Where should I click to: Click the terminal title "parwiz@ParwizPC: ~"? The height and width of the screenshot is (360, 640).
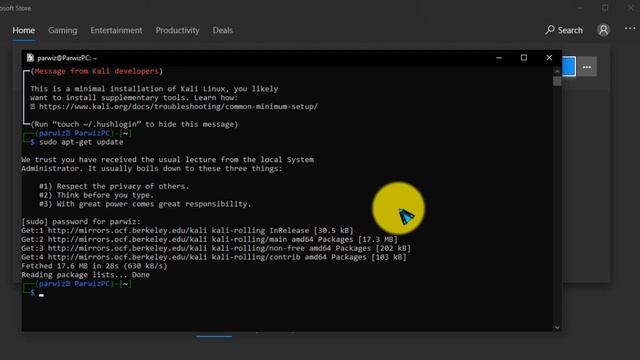tap(67, 58)
